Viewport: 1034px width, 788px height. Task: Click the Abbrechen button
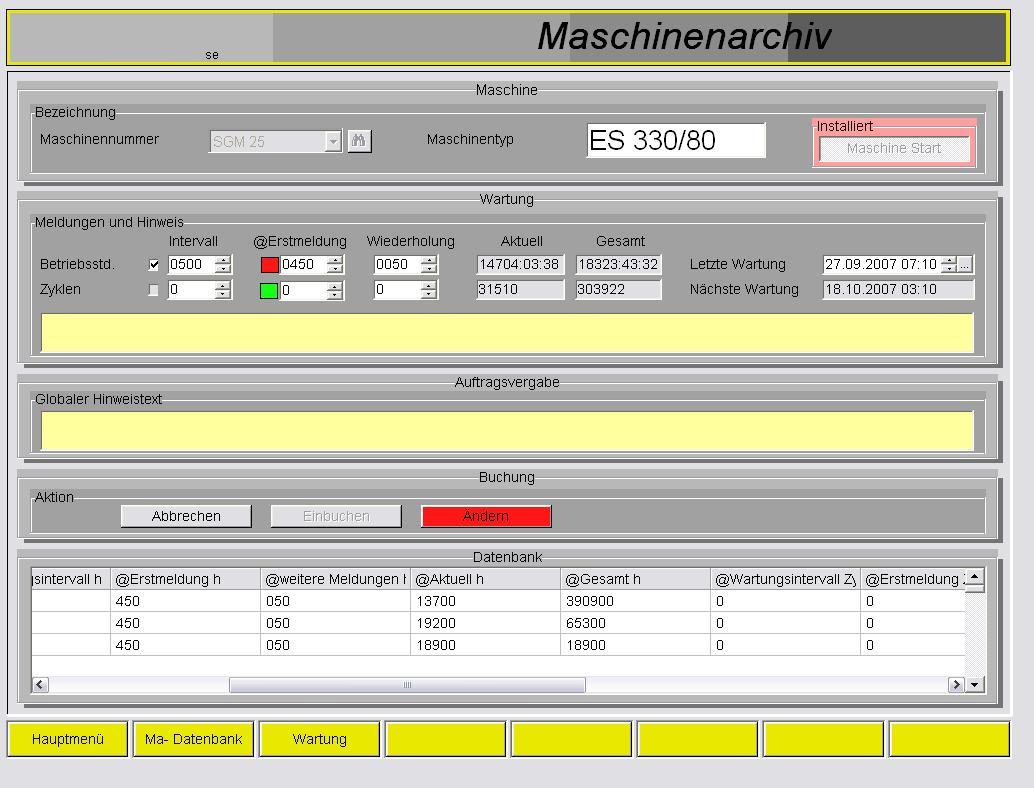(x=186, y=516)
